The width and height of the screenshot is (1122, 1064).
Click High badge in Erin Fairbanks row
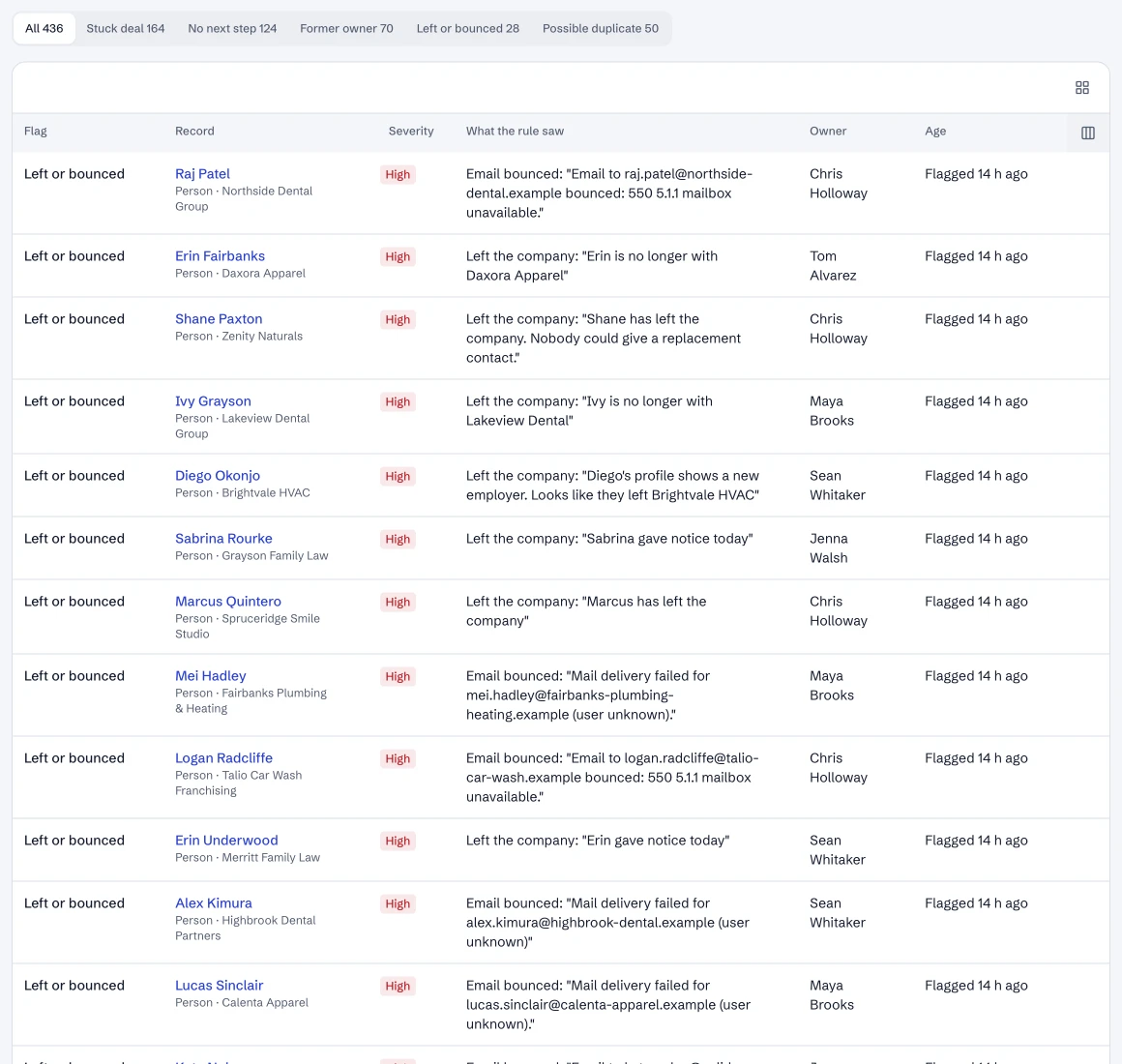click(398, 257)
